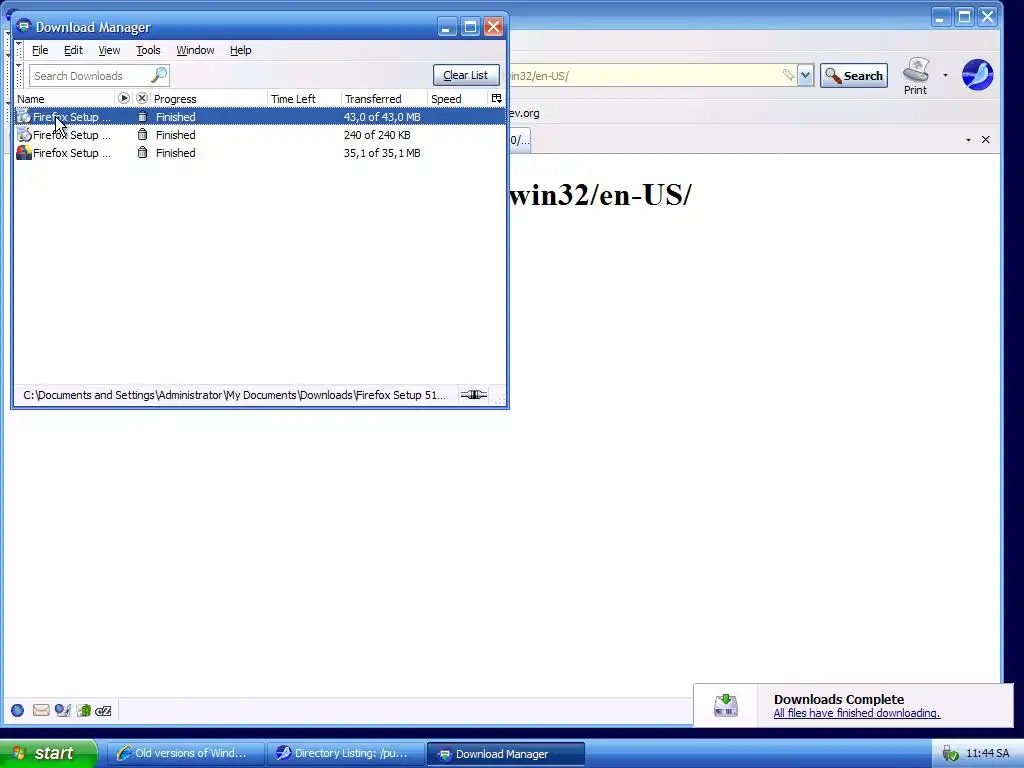Open Browser from component bar globe icon
The image size is (1024, 768).
coord(18,711)
